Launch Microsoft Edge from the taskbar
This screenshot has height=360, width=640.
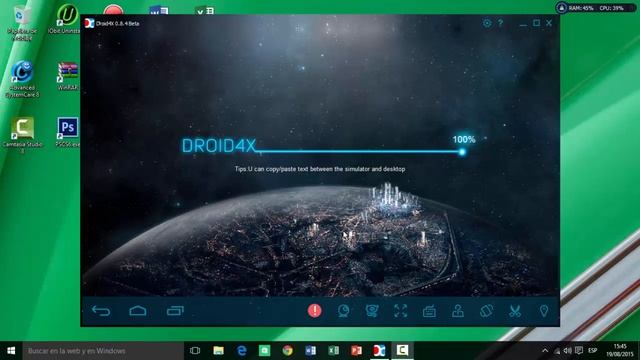242,351
